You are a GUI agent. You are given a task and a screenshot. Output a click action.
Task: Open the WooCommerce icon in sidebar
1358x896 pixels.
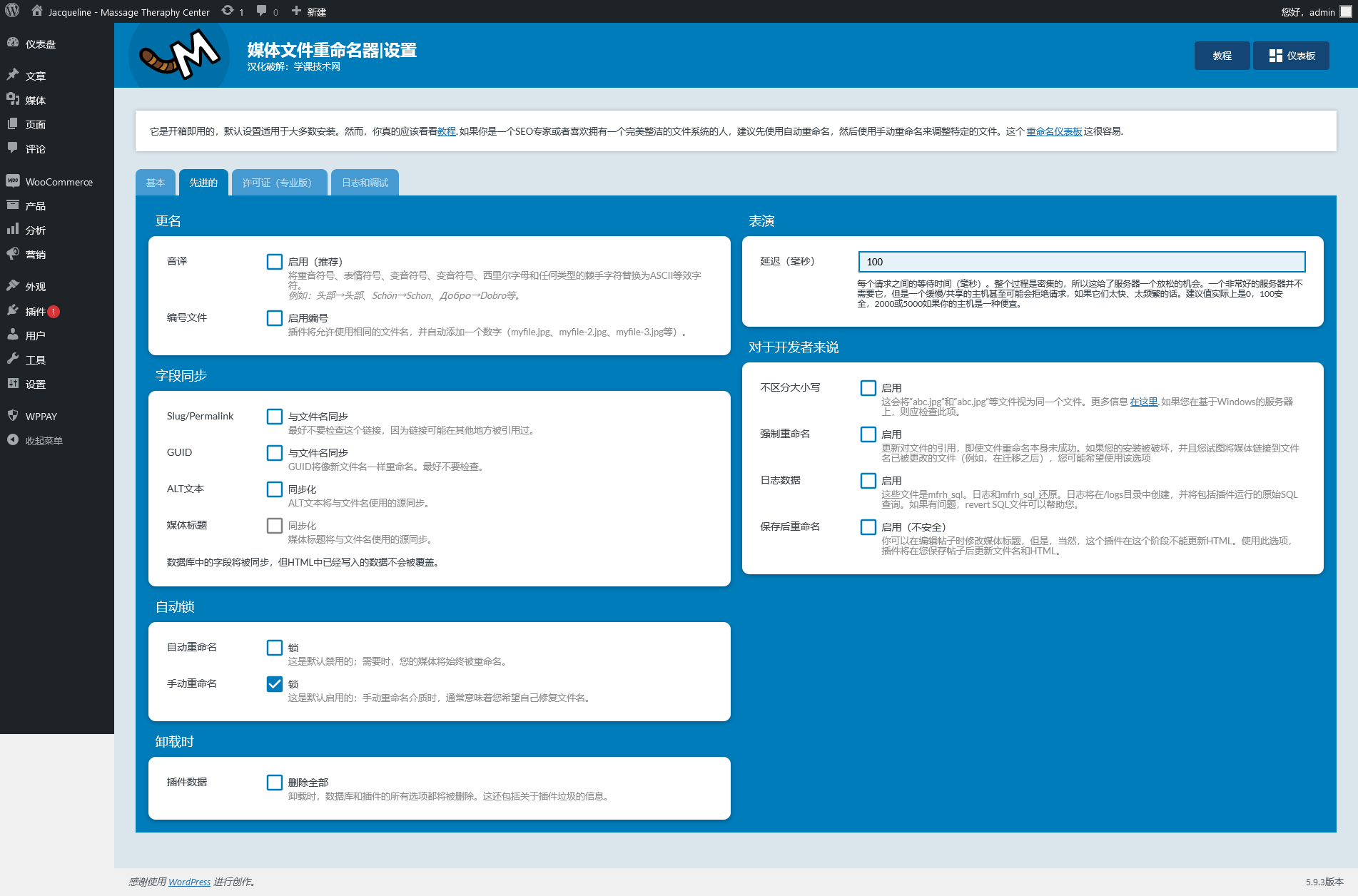[13, 181]
